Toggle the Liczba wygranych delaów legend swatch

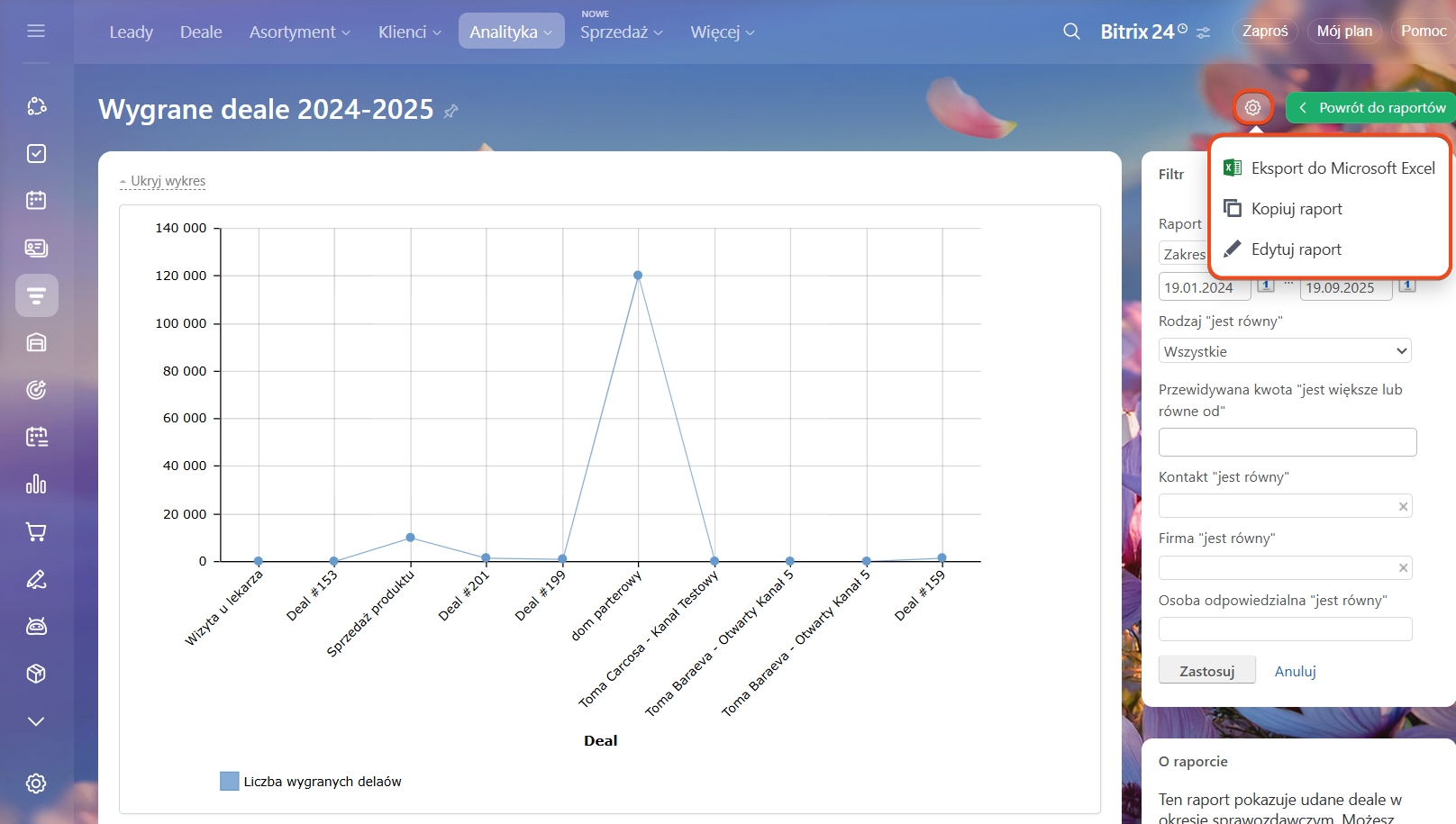(x=230, y=781)
